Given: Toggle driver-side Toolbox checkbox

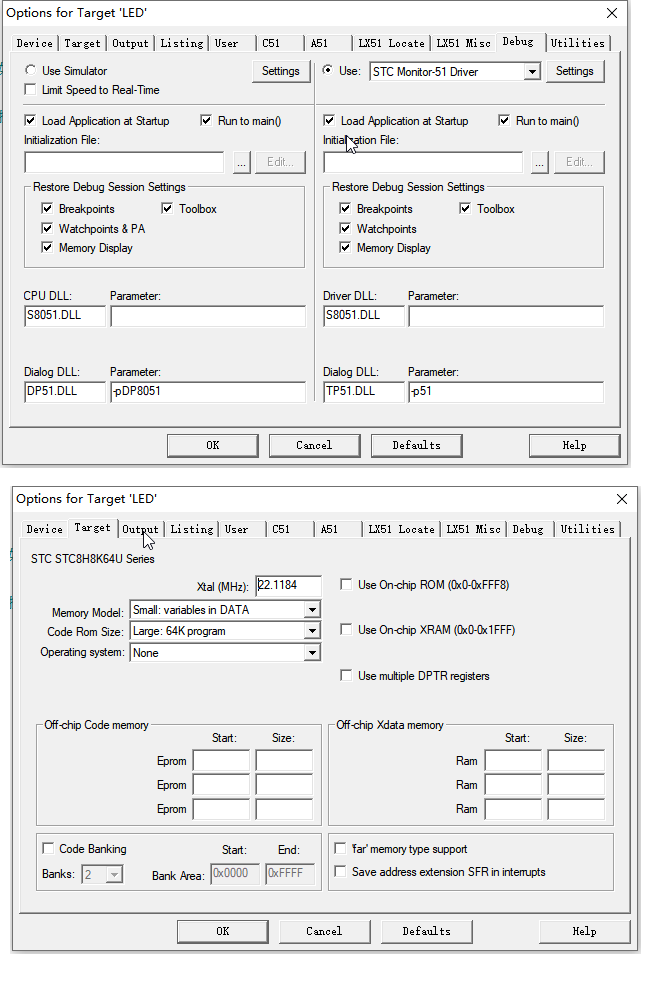Looking at the screenshot, I should (x=465, y=208).
